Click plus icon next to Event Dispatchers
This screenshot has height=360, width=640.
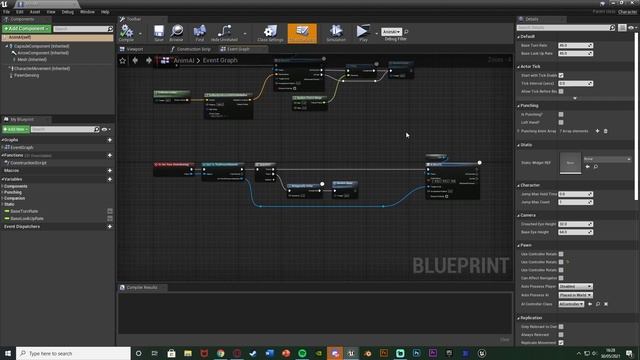tap(109, 227)
